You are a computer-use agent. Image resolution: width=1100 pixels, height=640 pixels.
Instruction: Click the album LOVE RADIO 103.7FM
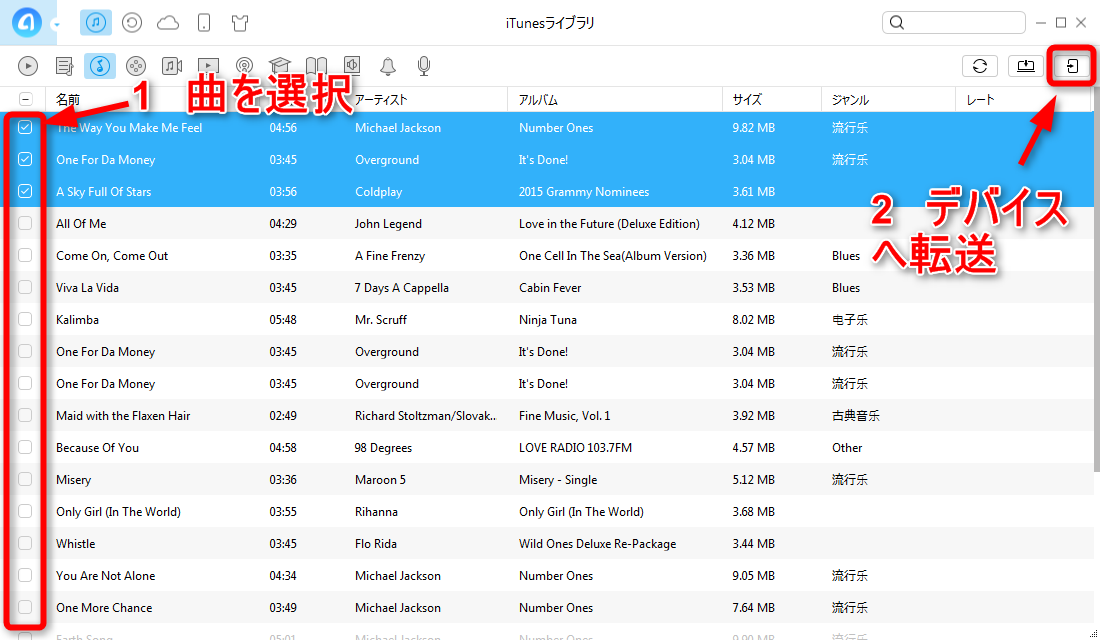575,448
